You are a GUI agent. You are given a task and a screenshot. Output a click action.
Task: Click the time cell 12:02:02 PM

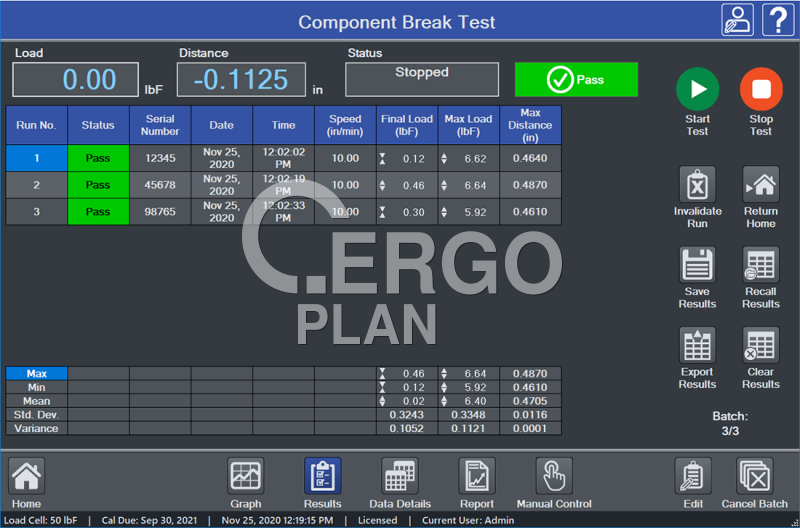[283, 158]
